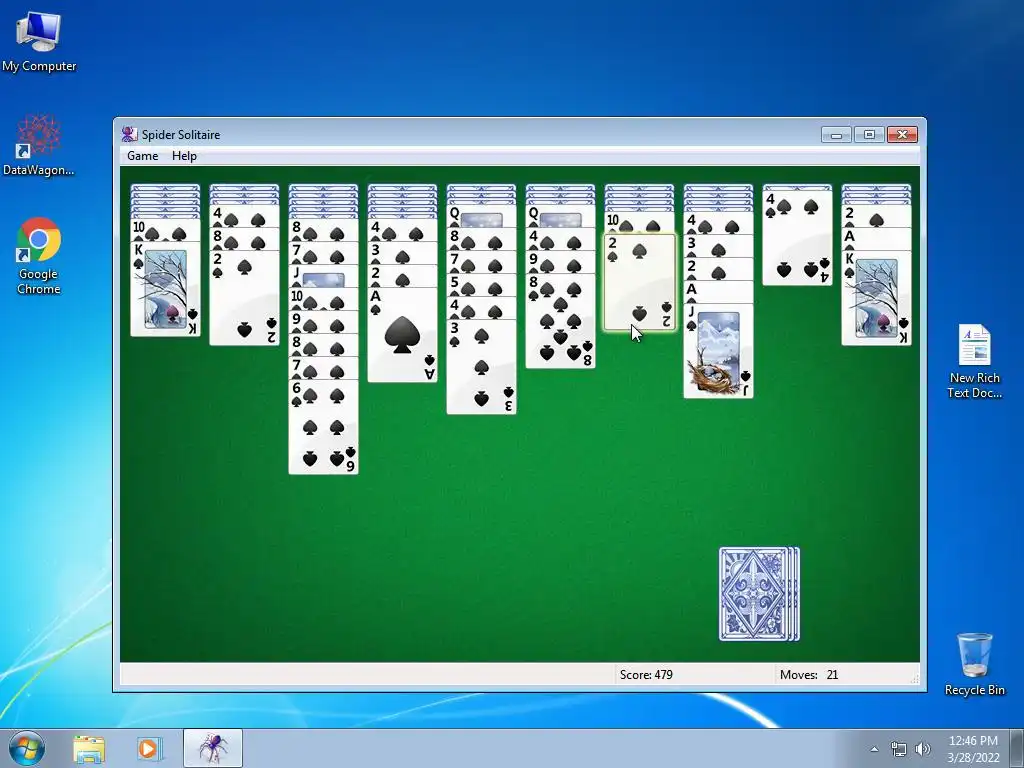
Task: Select the 4 of spades in the second column
Action: click(x=244, y=216)
